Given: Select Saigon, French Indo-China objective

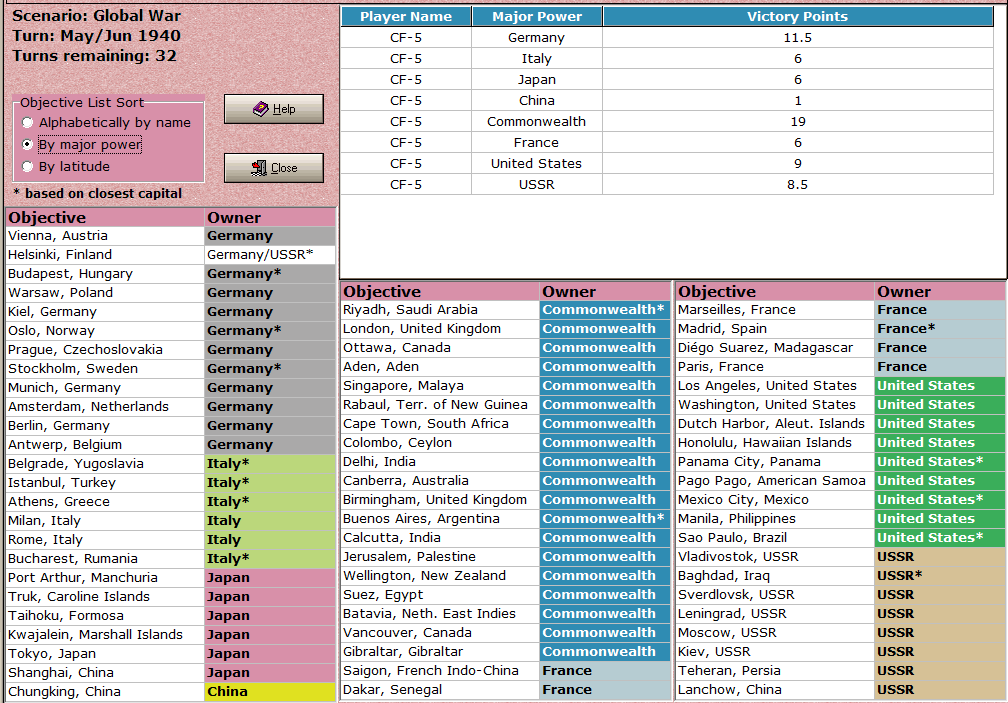Looking at the screenshot, I should pyautogui.click(x=440, y=671).
